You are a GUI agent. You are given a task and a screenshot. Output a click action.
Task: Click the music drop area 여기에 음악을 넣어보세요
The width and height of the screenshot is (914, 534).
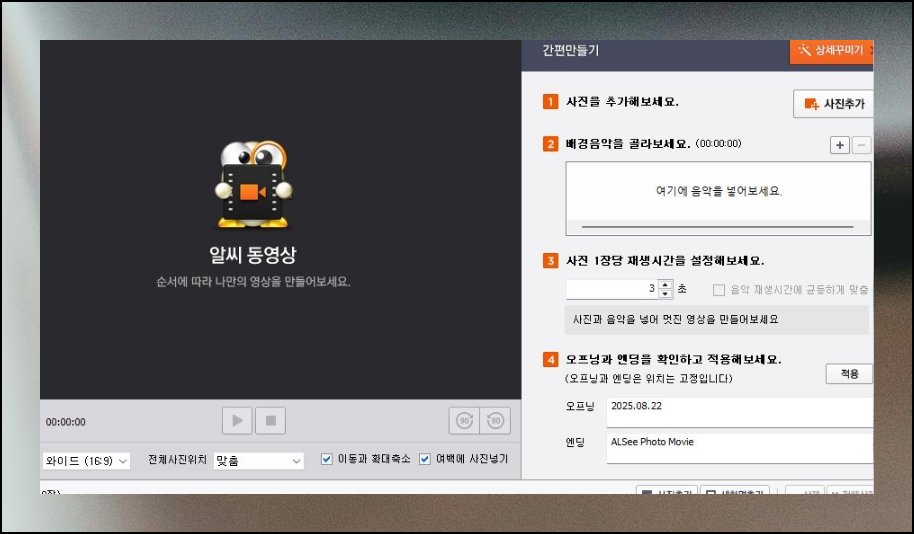[719, 198]
